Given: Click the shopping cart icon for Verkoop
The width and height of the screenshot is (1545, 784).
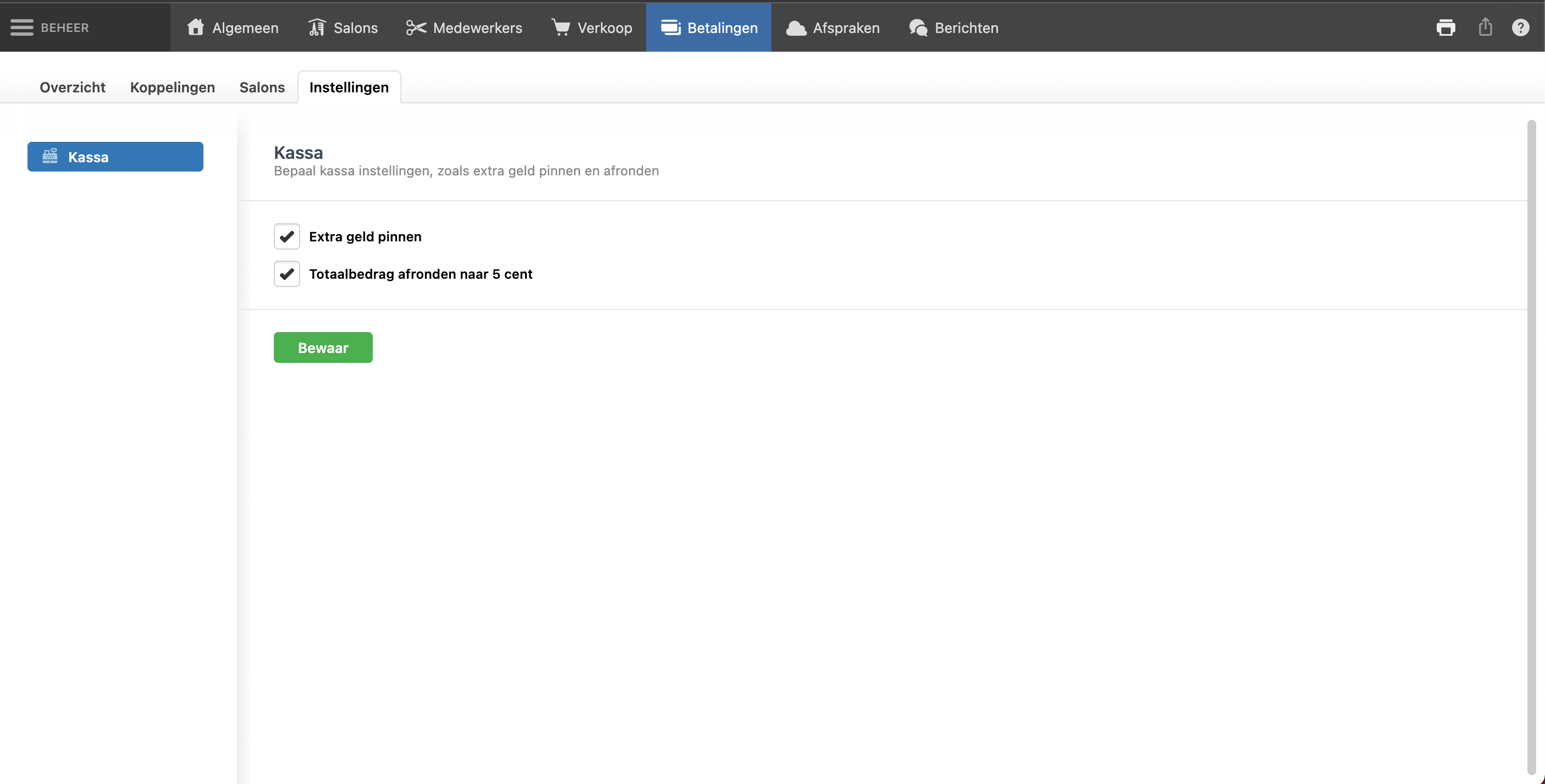Looking at the screenshot, I should coord(561,27).
